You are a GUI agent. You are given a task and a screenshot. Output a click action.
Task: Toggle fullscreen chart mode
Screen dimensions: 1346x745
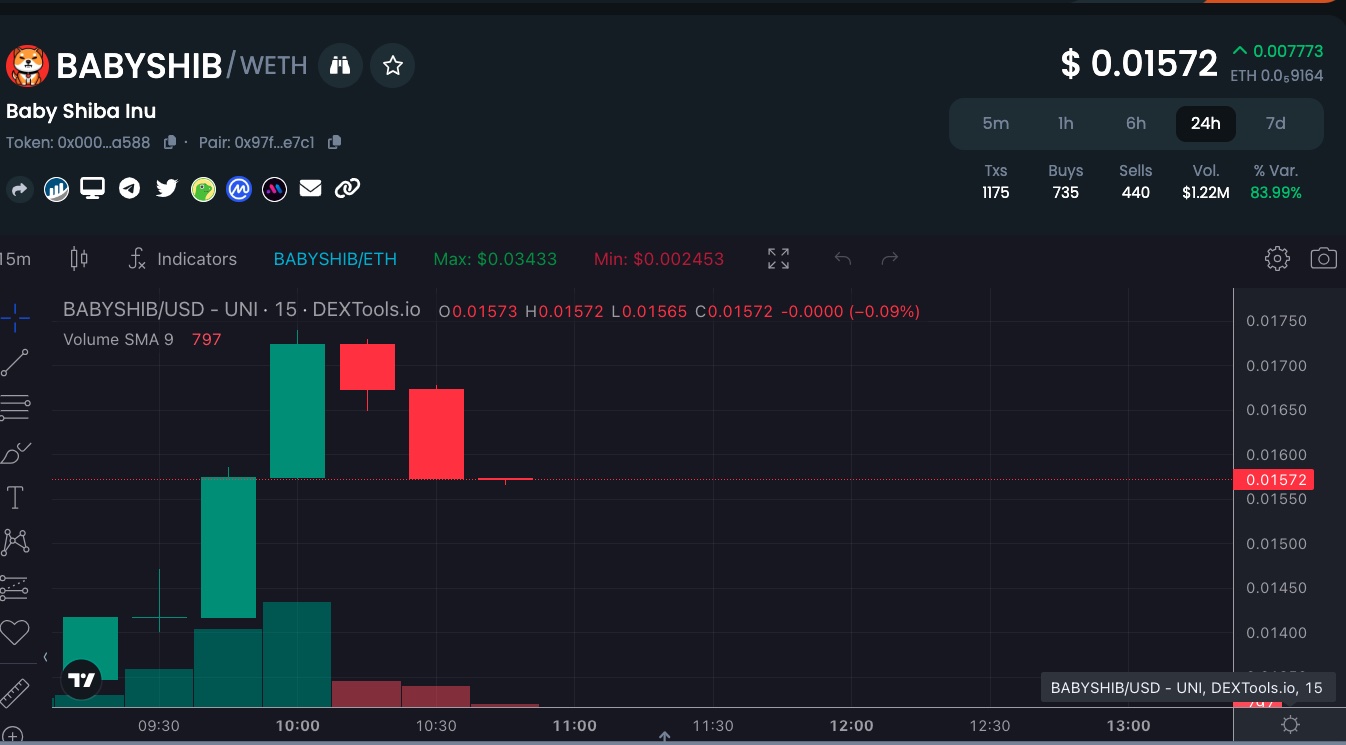(778, 259)
